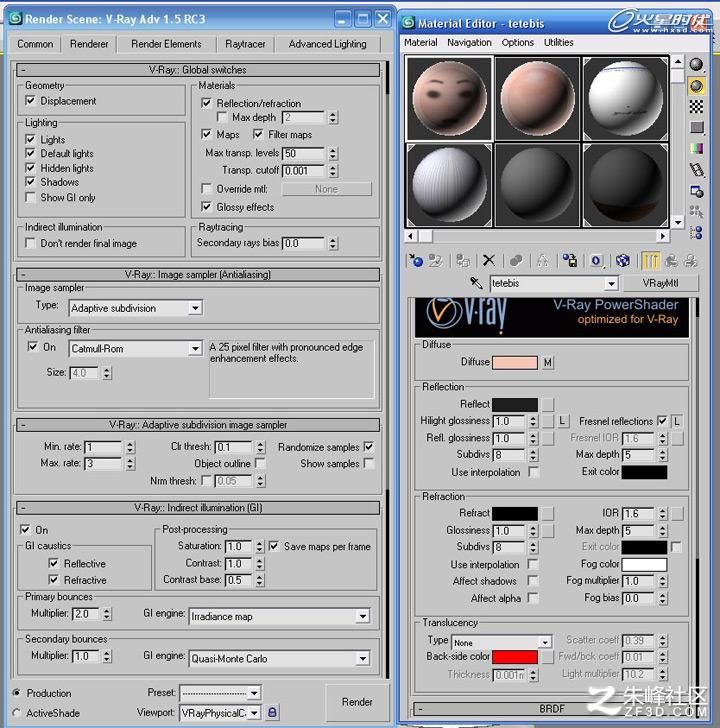
Task: Click the VRayMtl material type button
Action: 660,283
